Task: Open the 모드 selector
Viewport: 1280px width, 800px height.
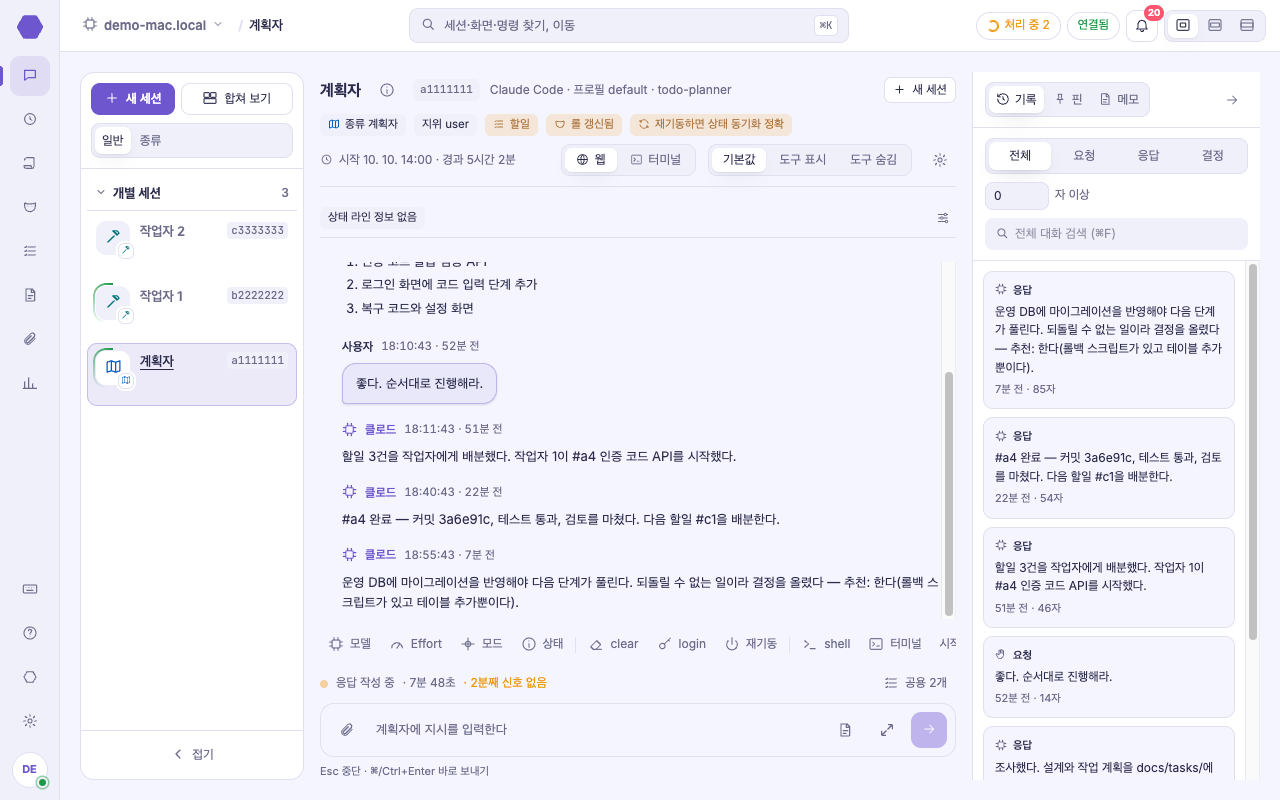Action: click(x=482, y=644)
